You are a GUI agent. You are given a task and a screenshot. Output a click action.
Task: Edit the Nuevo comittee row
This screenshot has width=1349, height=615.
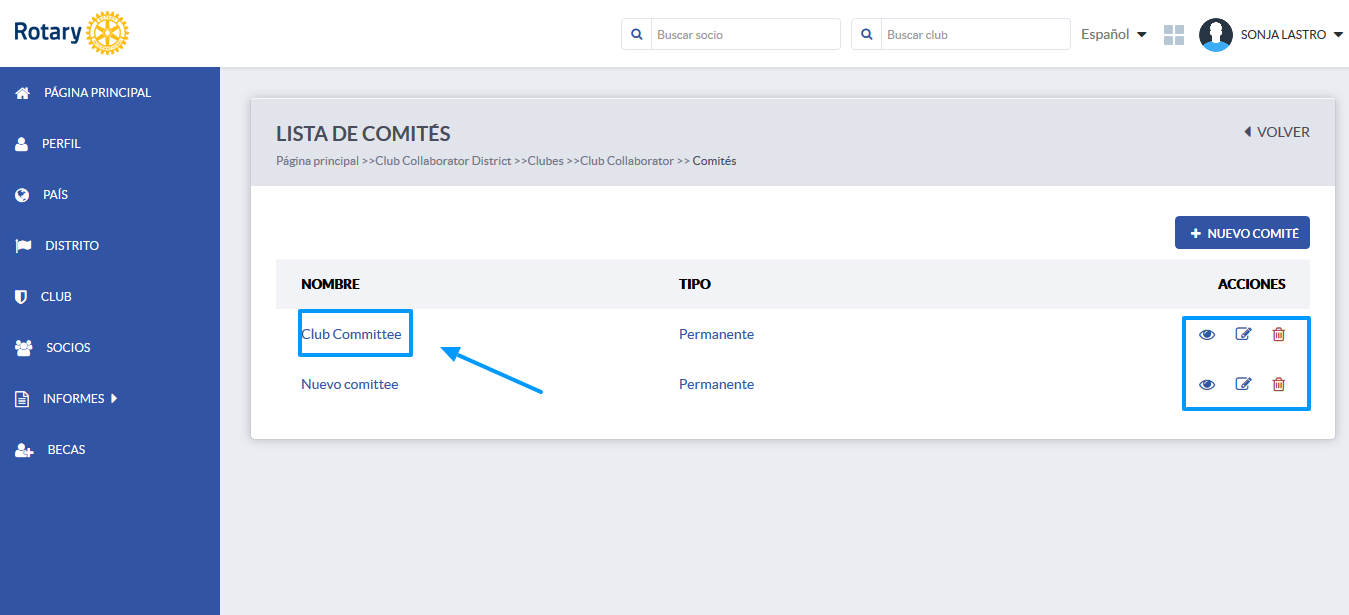(1243, 384)
